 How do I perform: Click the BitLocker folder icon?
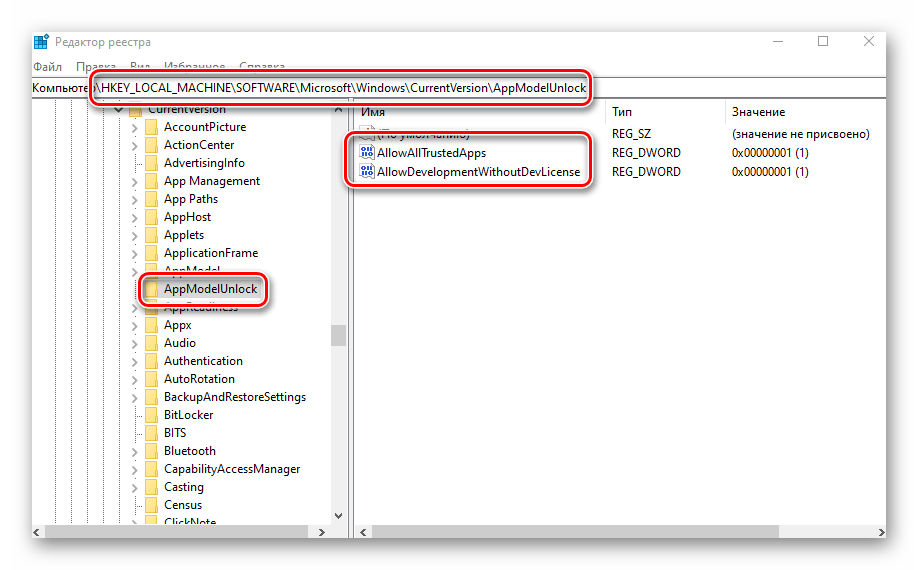(x=151, y=415)
